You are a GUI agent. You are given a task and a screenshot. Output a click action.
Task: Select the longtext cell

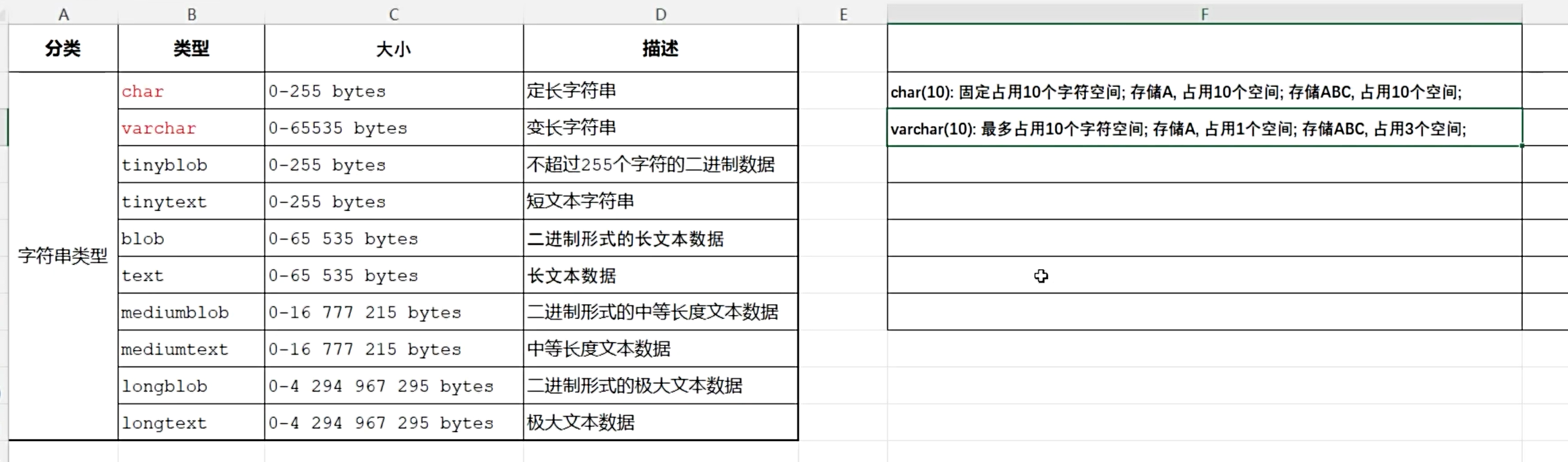pyautogui.click(x=191, y=422)
